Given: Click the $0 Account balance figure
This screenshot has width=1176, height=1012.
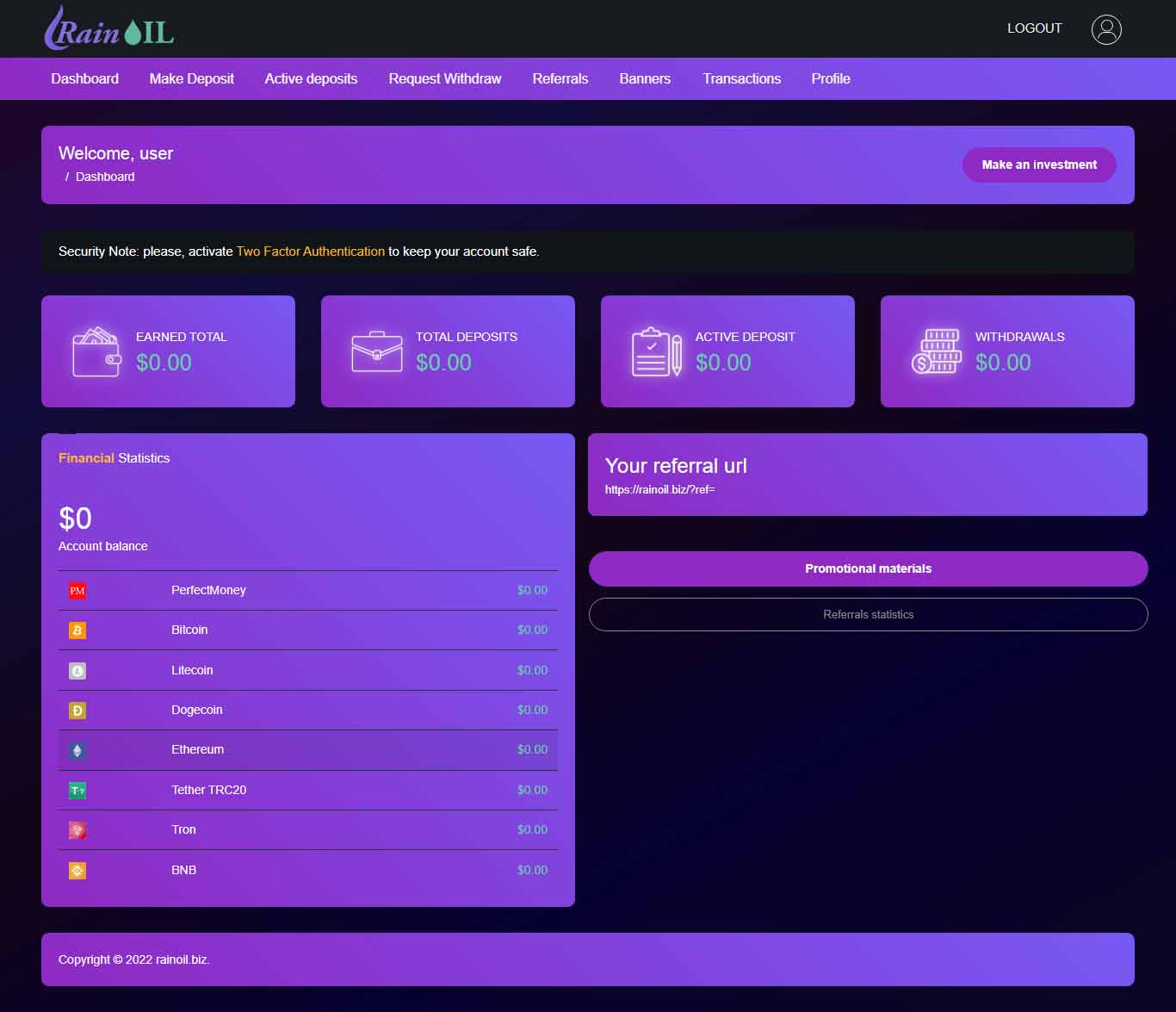Looking at the screenshot, I should pyautogui.click(x=75, y=518).
